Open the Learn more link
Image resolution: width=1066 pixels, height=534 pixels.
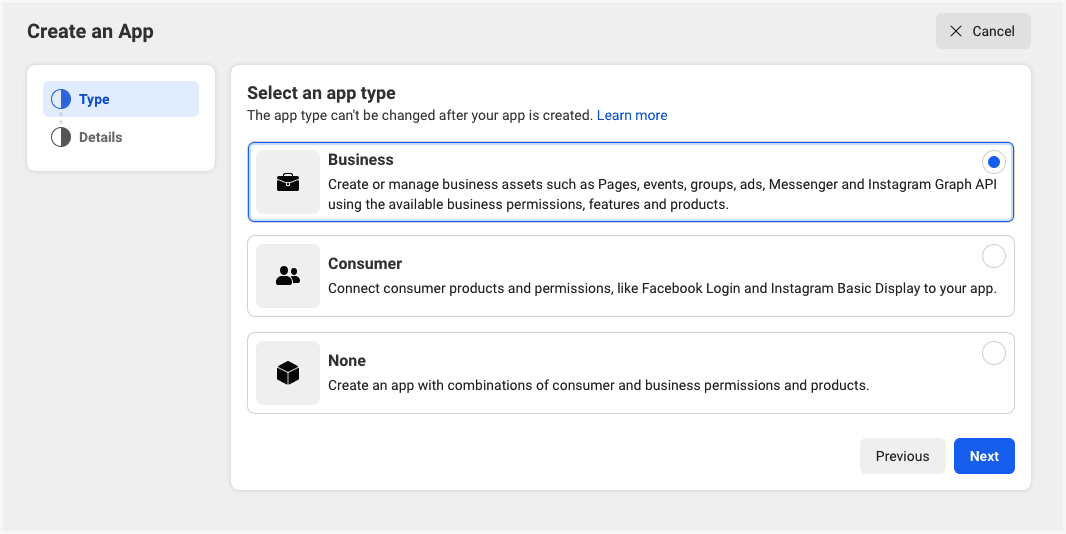click(x=632, y=115)
